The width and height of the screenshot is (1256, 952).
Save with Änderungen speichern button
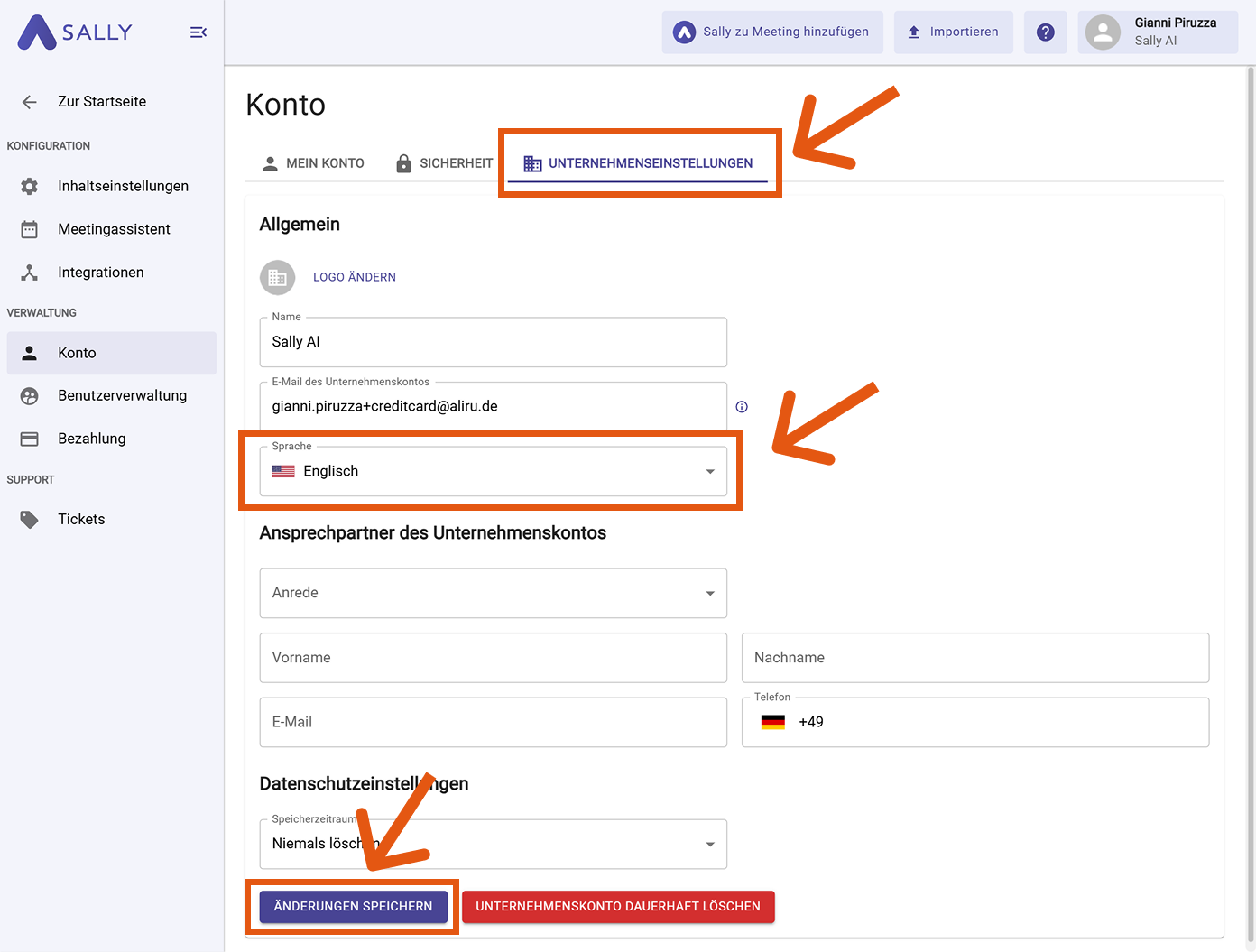pyautogui.click(x=353, y=907)
